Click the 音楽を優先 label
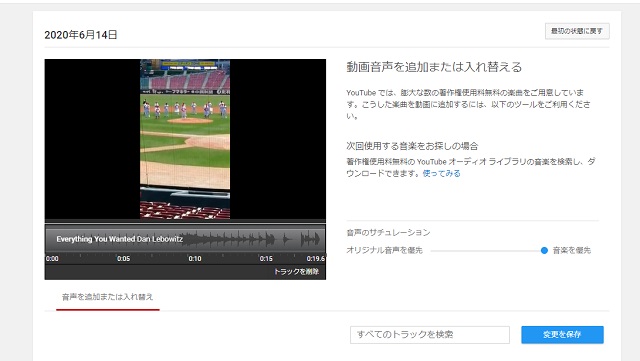Screen dimensions: 640x361 coord(571,250)
